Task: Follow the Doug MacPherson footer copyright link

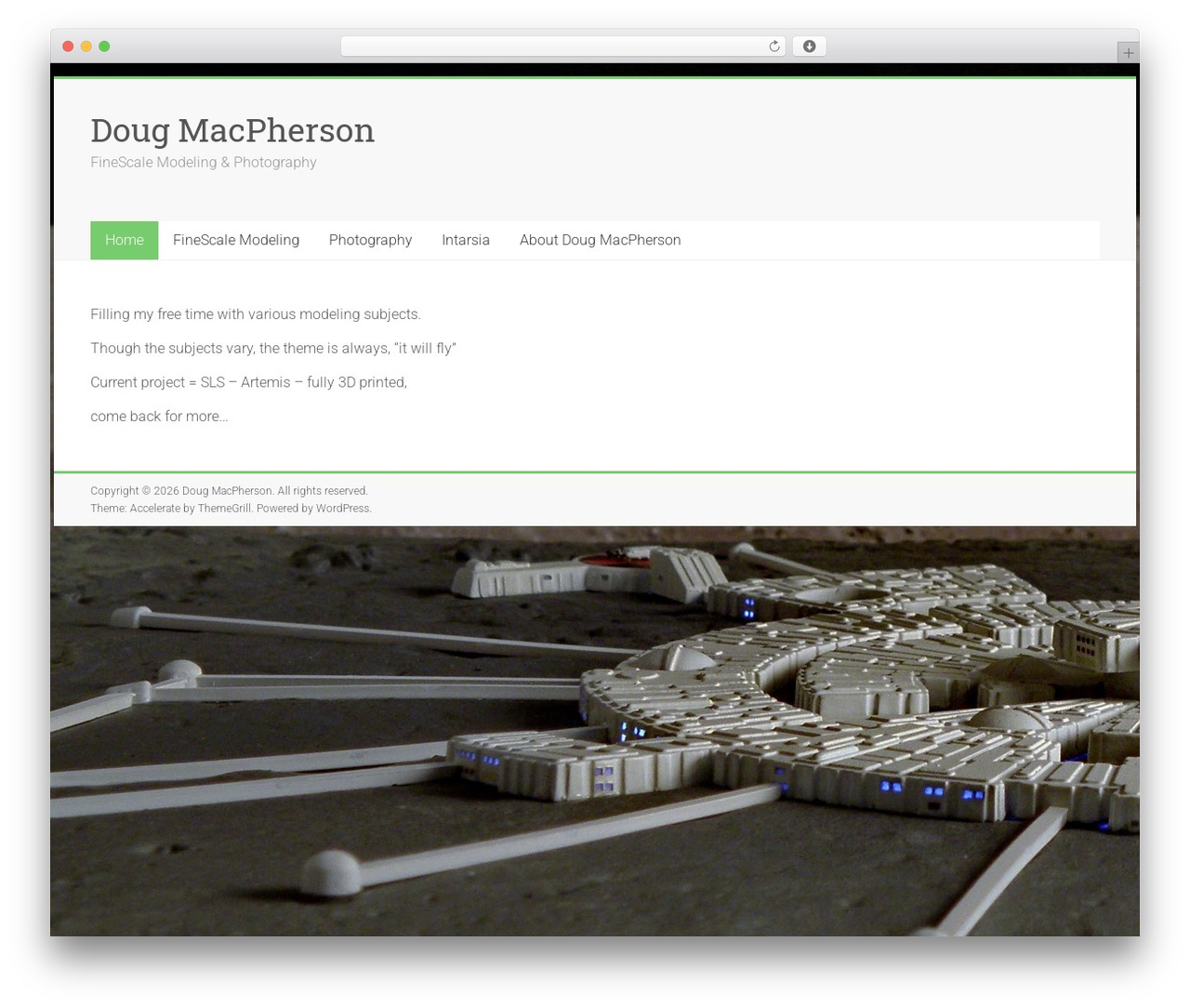Action: 227,491
